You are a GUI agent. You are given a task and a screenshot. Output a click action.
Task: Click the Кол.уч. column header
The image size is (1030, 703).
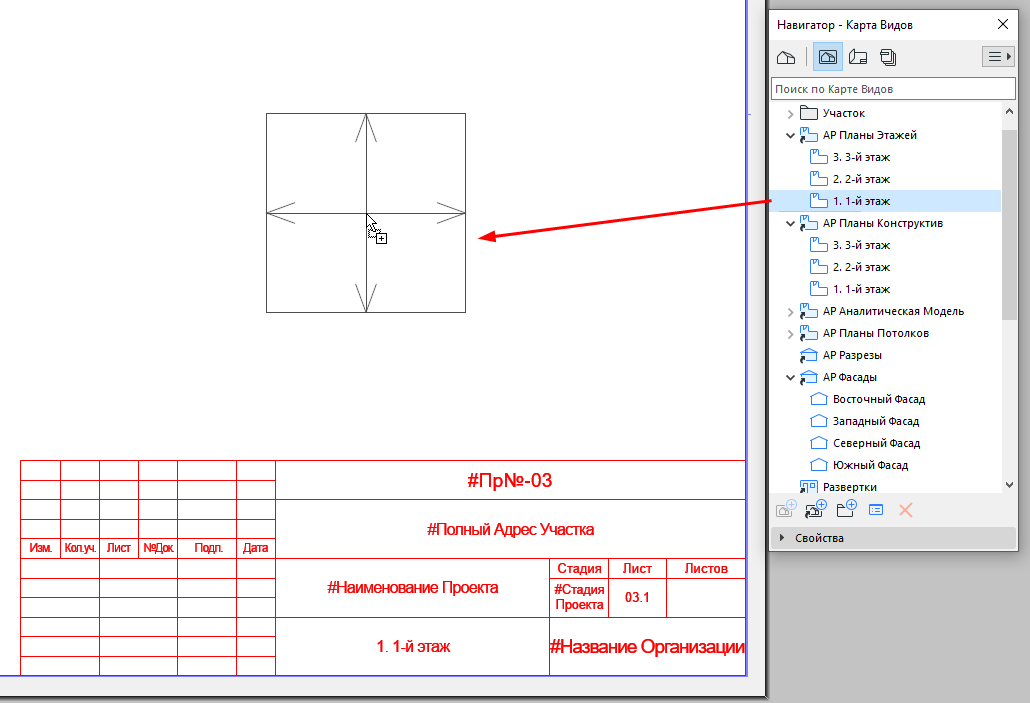80,548
